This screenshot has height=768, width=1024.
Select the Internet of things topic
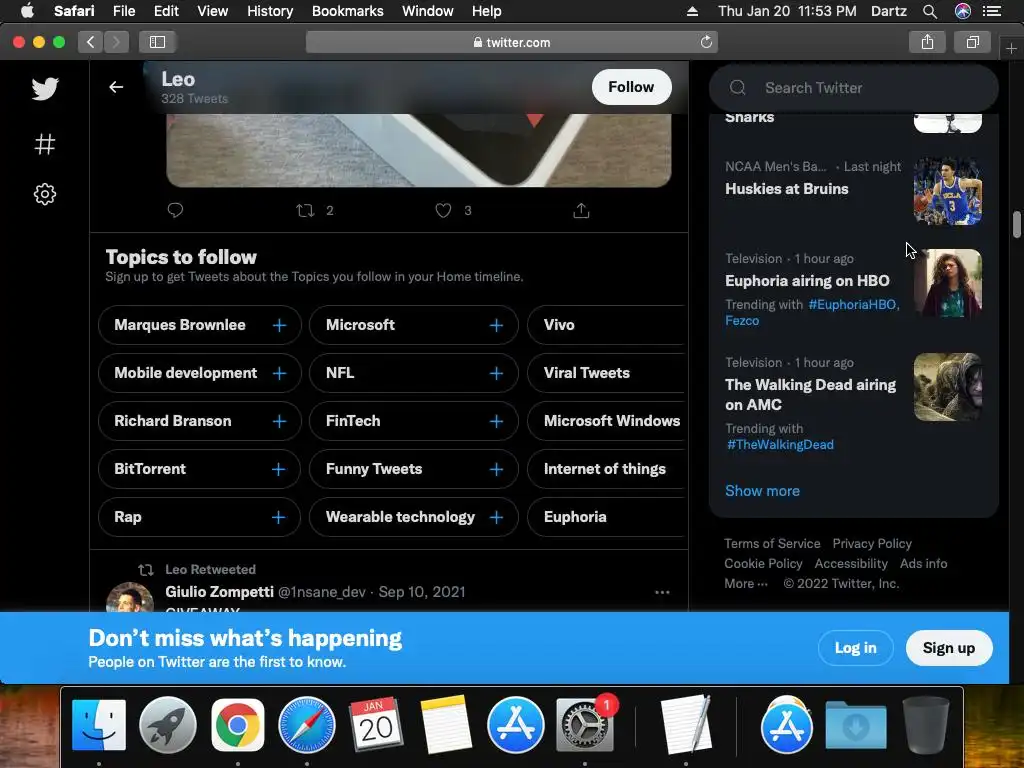tap(606, 469)
